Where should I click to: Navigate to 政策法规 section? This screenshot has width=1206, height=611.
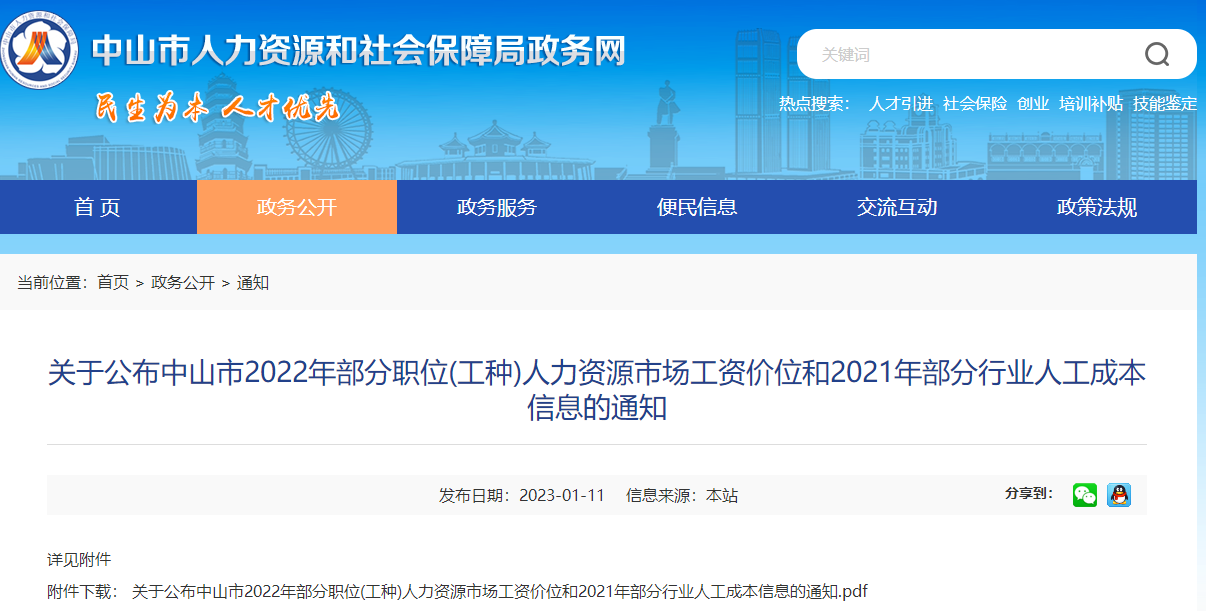click(1095, 207)
